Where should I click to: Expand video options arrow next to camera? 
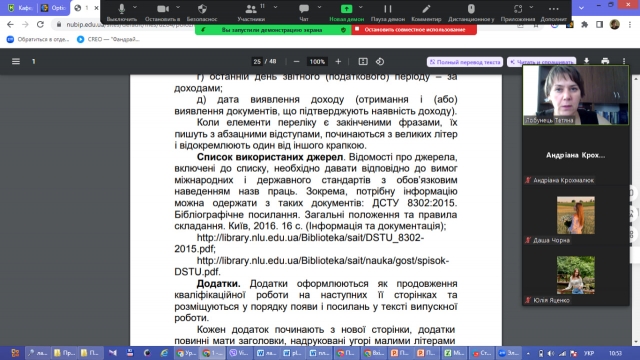coord(178,7)
